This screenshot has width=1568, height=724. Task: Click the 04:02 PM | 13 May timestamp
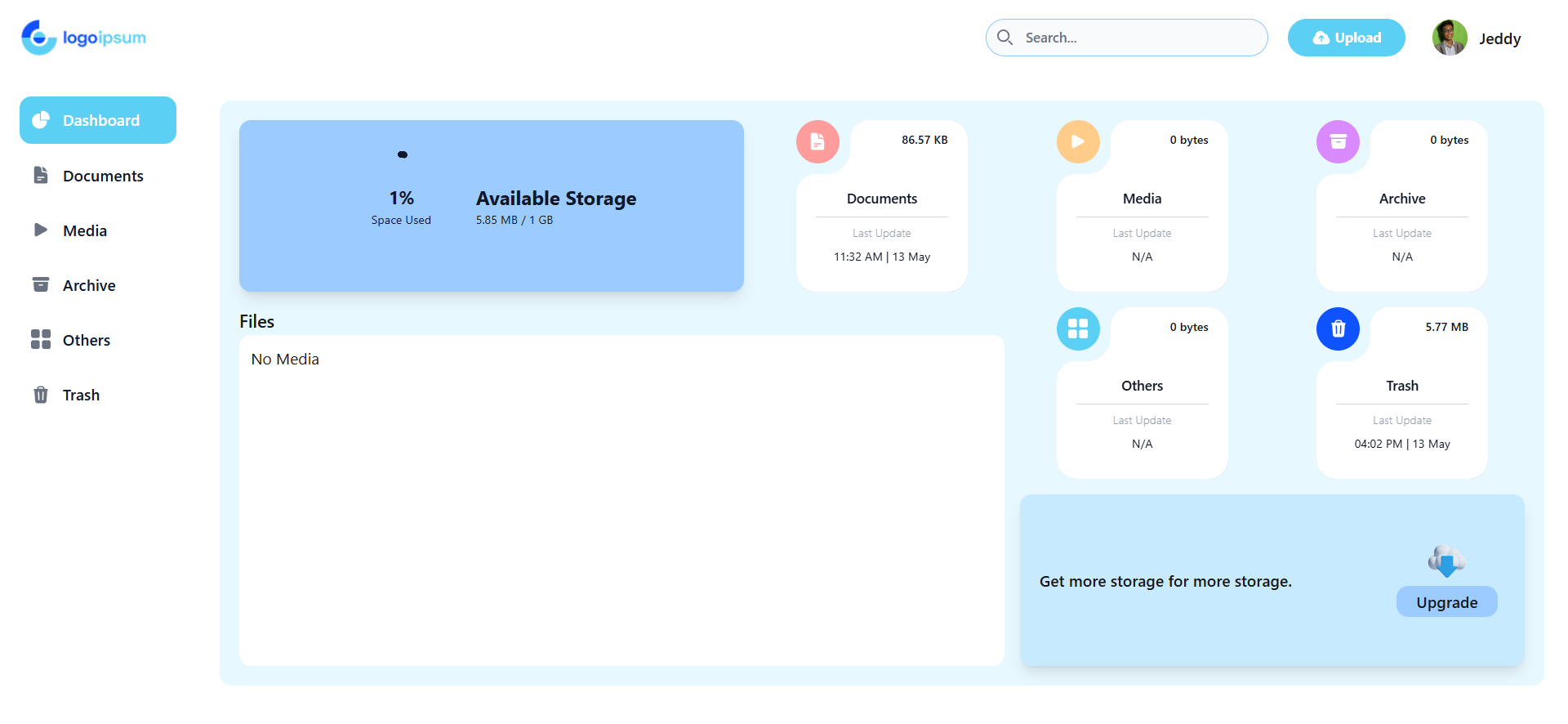1402,444
